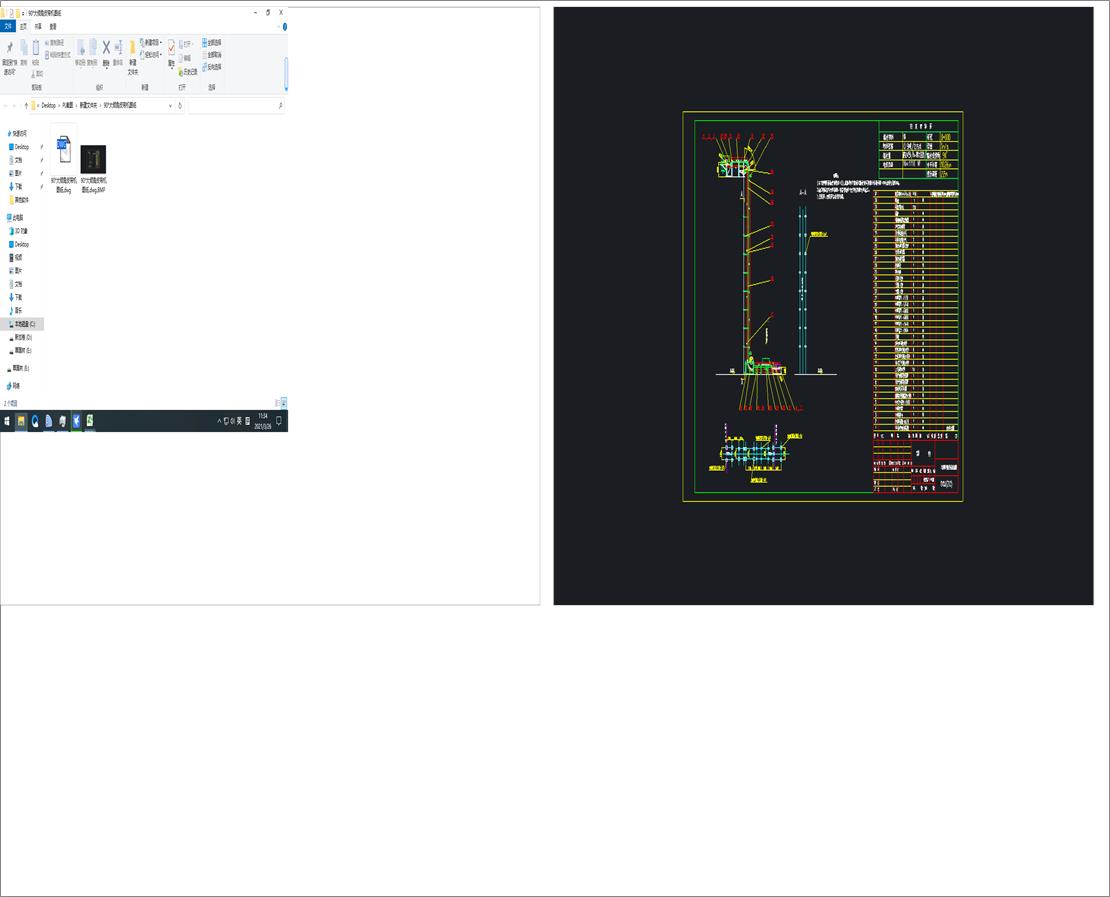
Task: Click the Move to ribbon icon
Action: [80, 47]
